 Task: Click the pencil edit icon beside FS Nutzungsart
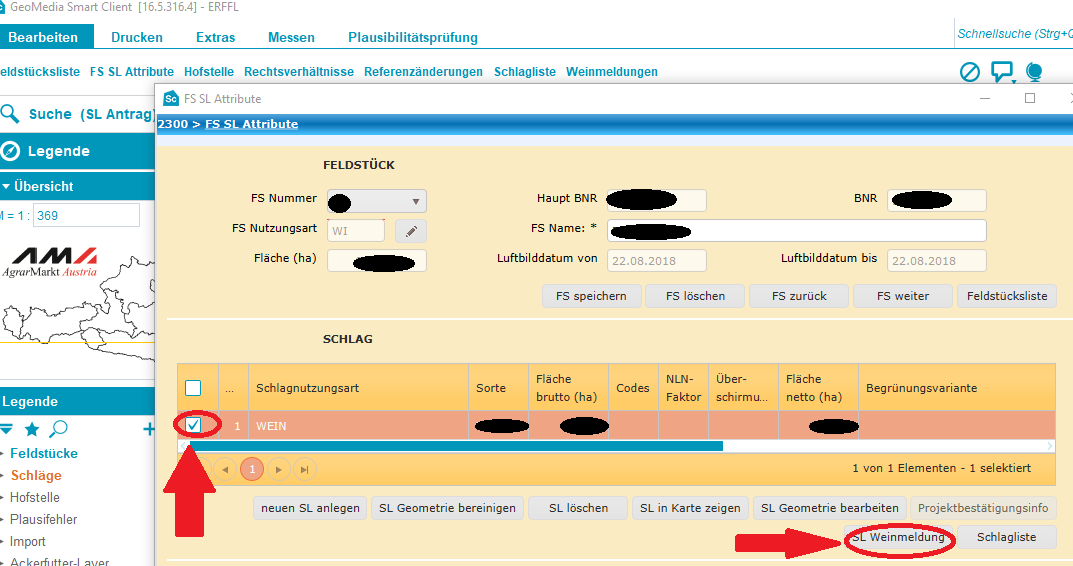click(x=411, y=231)
